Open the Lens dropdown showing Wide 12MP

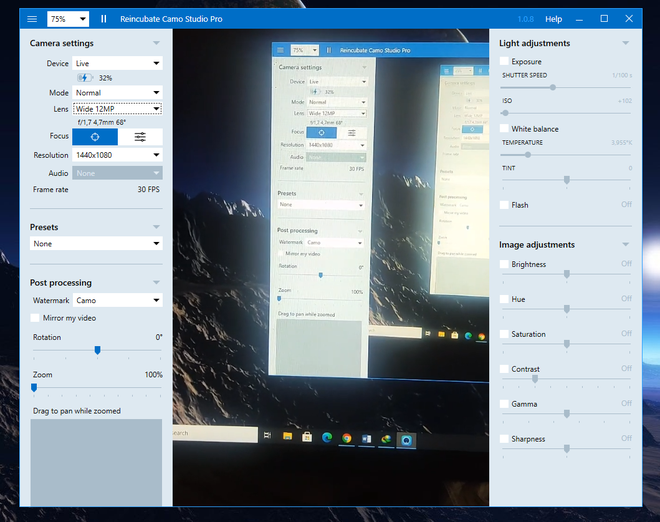tap(117, 109)
